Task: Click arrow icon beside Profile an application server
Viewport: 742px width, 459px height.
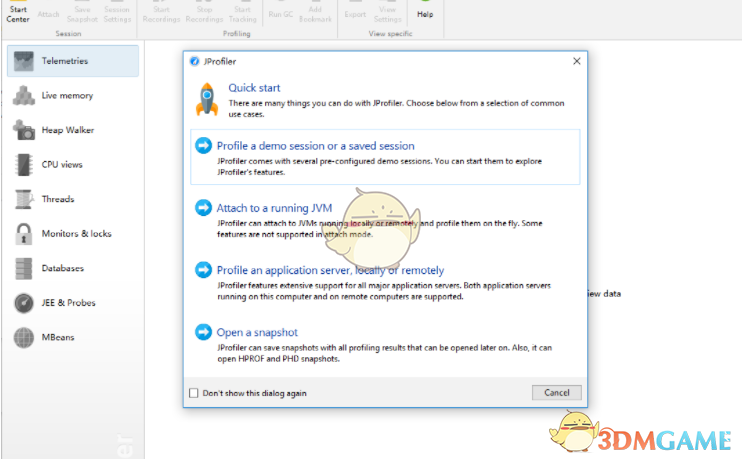Action: click(203, 270)
